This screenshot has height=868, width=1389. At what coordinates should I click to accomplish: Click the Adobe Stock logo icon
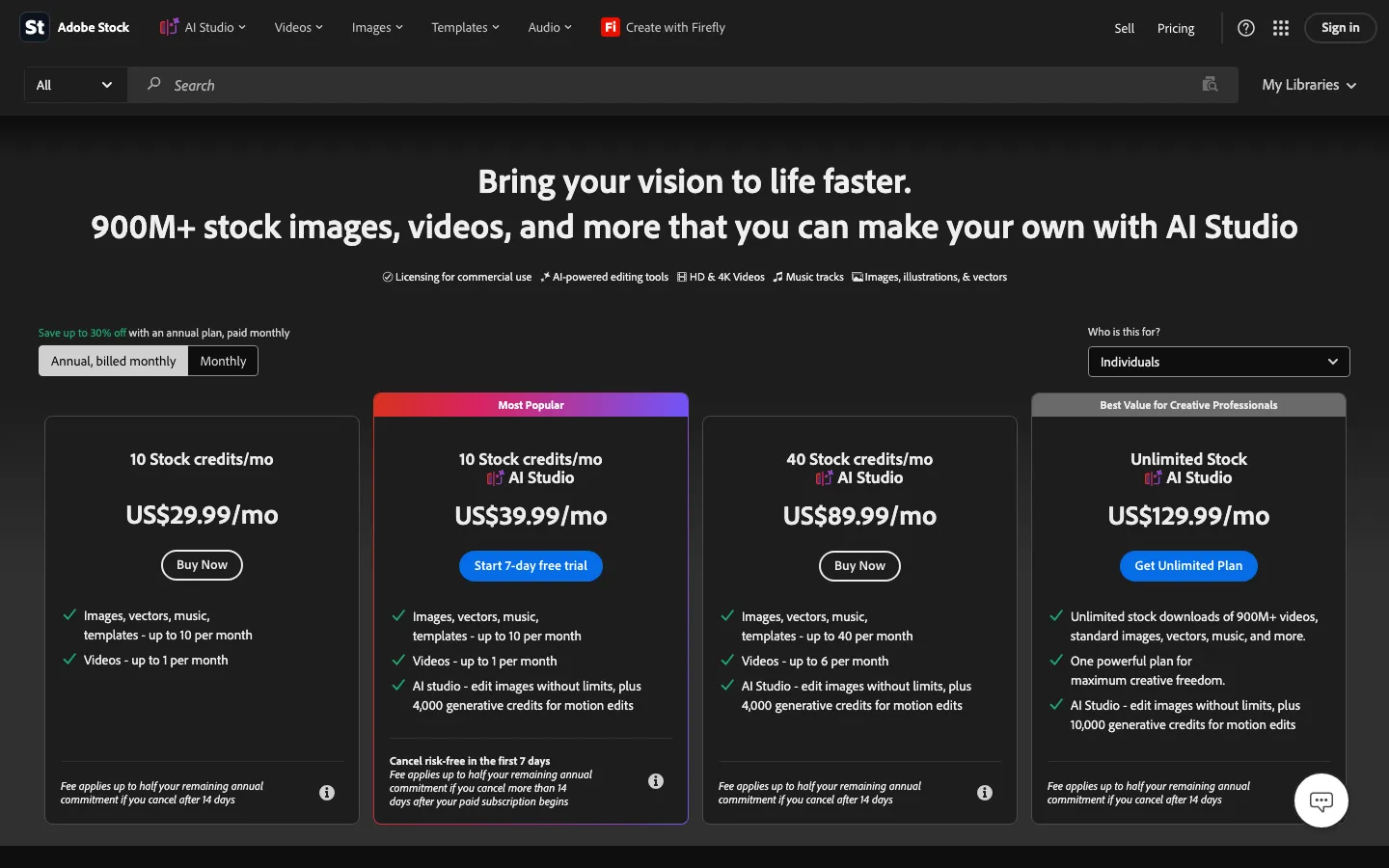[x=35, y=27]
